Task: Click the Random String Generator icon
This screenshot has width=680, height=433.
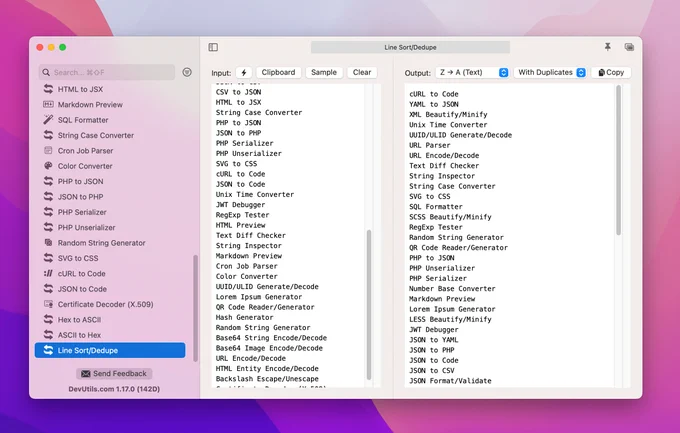Action: click(48, 243)
